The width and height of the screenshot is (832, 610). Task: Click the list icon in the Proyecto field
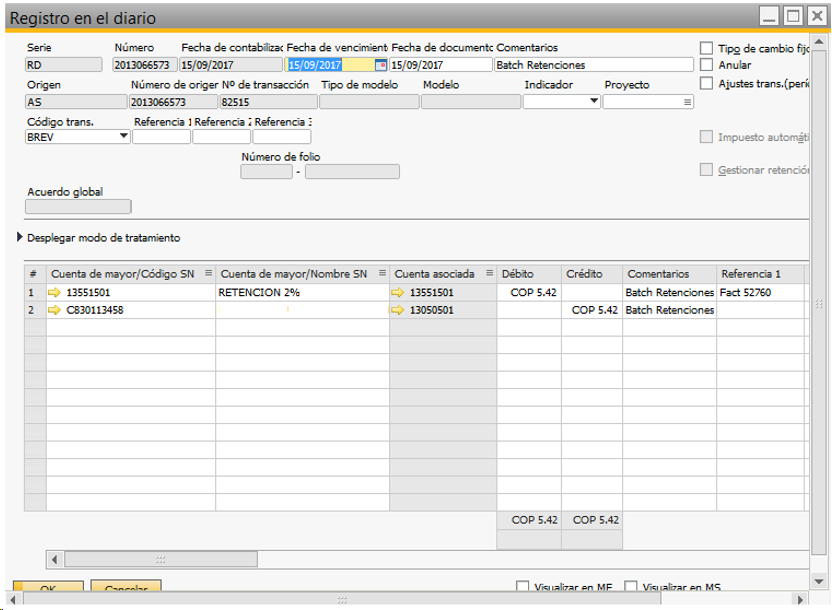click(x=687, y=101)
